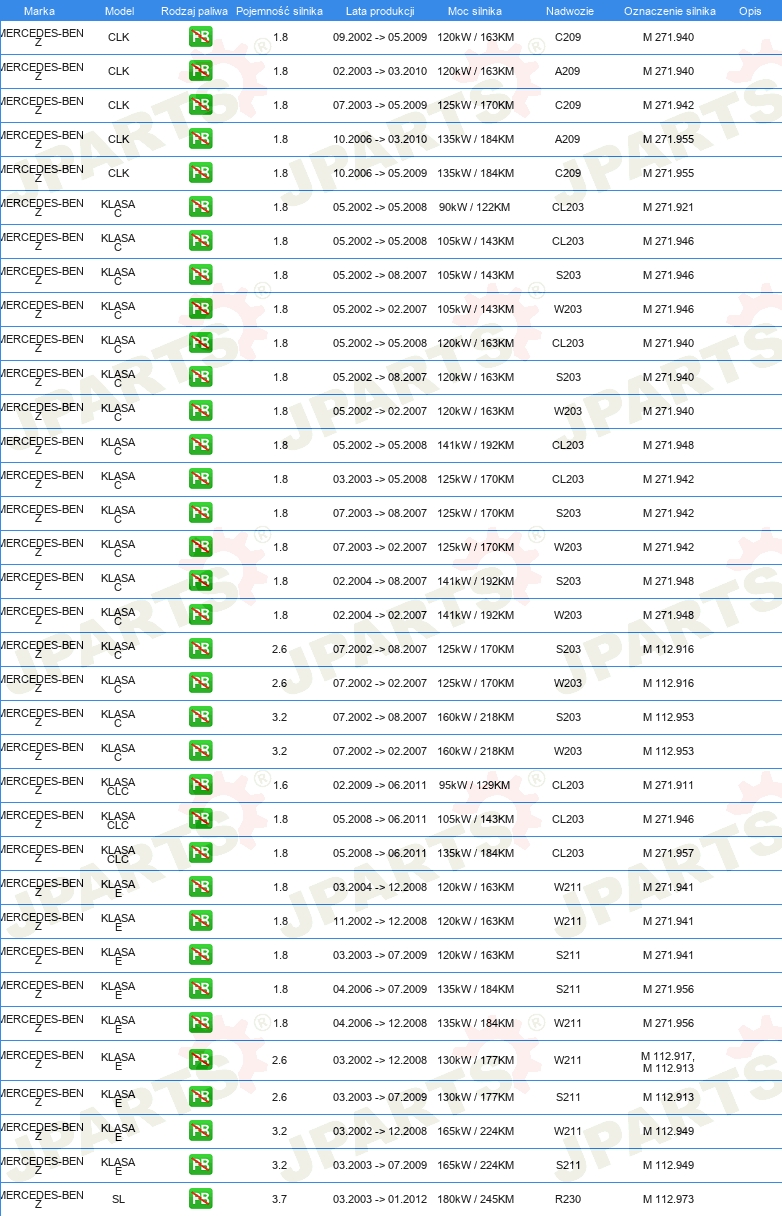782x1216 pixels.
Task: Click the fuel icon in the SL R230 row
Action: pyautogui.click(x=200, y=1199)
